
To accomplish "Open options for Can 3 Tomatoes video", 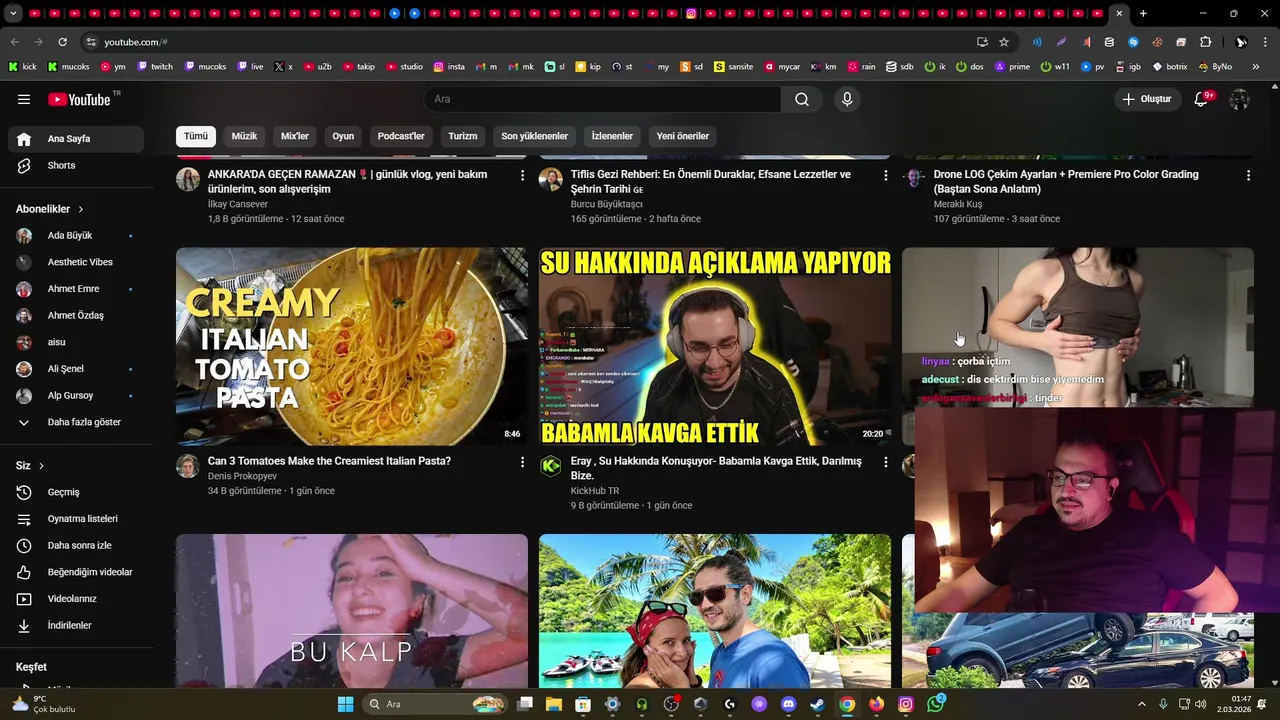I will click(x=522, y=462).
